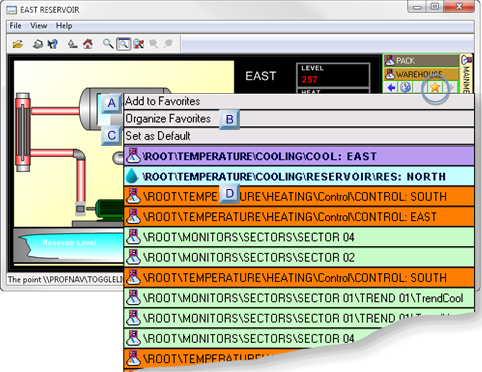Open the File menu
The height and width of the screenshot is (372, 482).
(x=15, y=26)
